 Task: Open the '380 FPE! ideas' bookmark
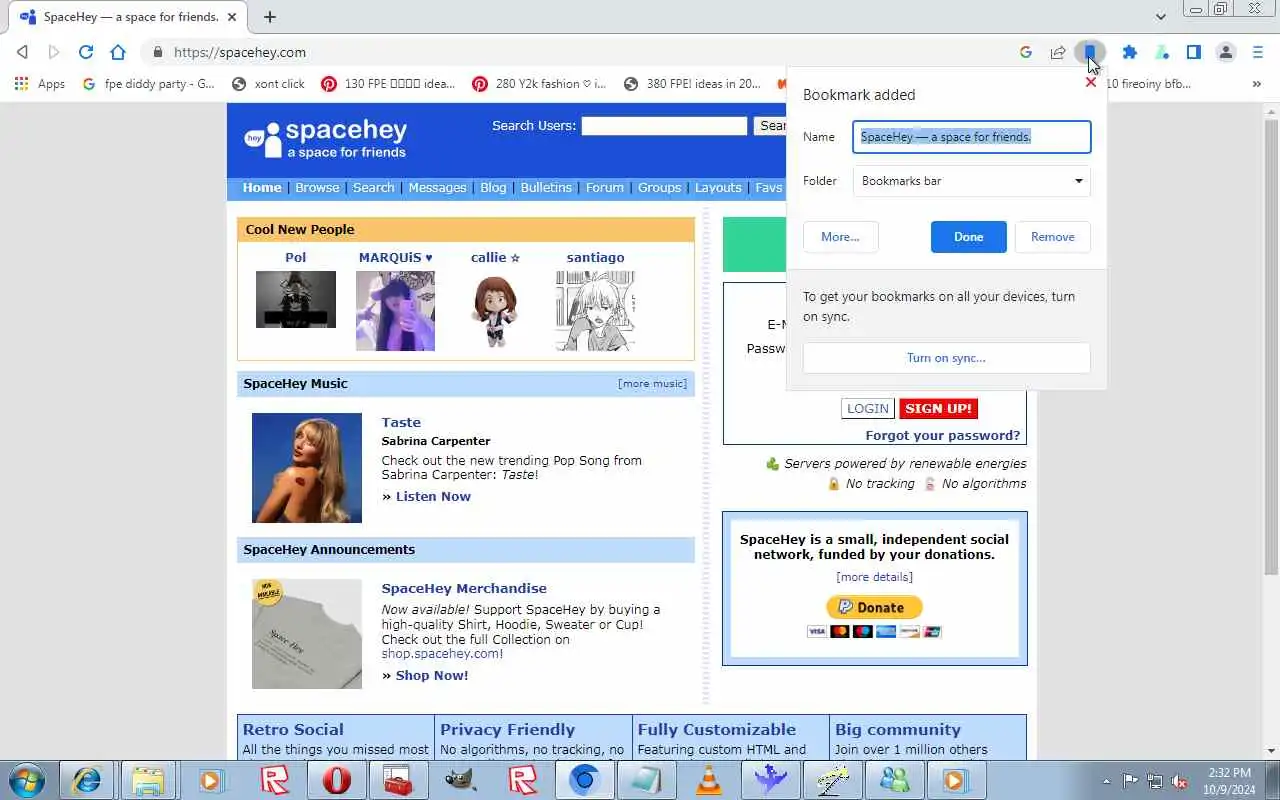[x=692, y=84]
